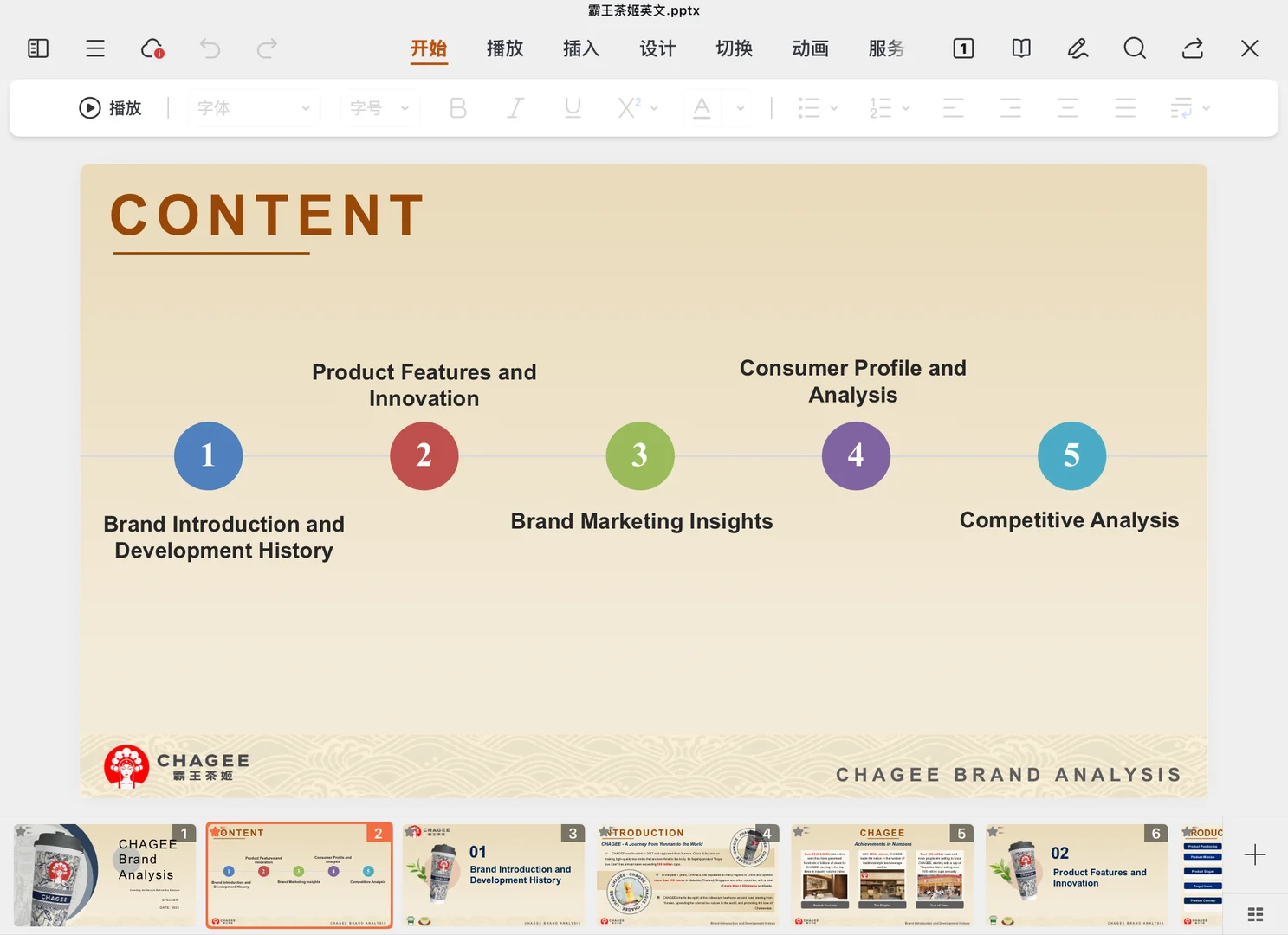This screenshot has width=1288, height=935.
Task: Open the text direction and wrap tool
Action: pyautogui.click(x=1181, y=108)
